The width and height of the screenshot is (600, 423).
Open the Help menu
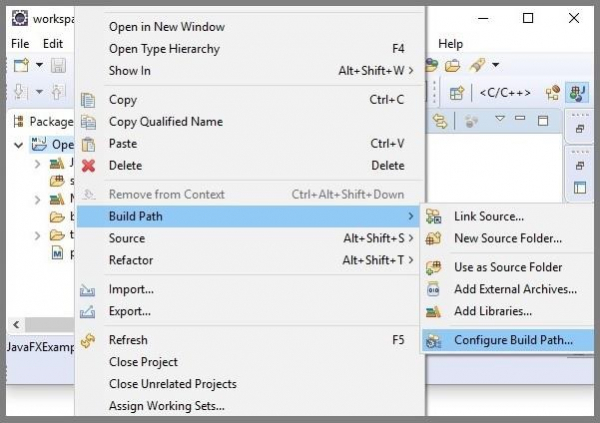pos(451,44)
